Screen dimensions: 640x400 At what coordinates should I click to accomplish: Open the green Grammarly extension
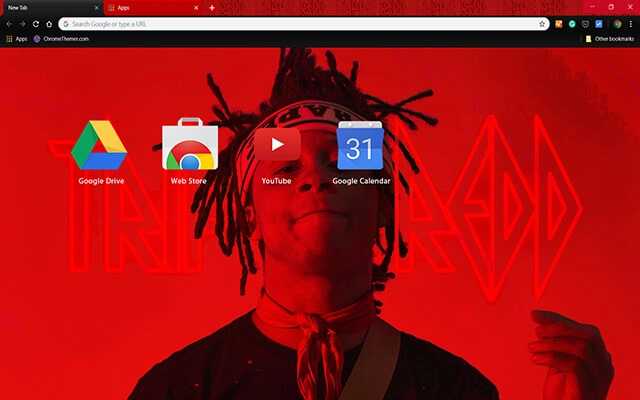572,24
